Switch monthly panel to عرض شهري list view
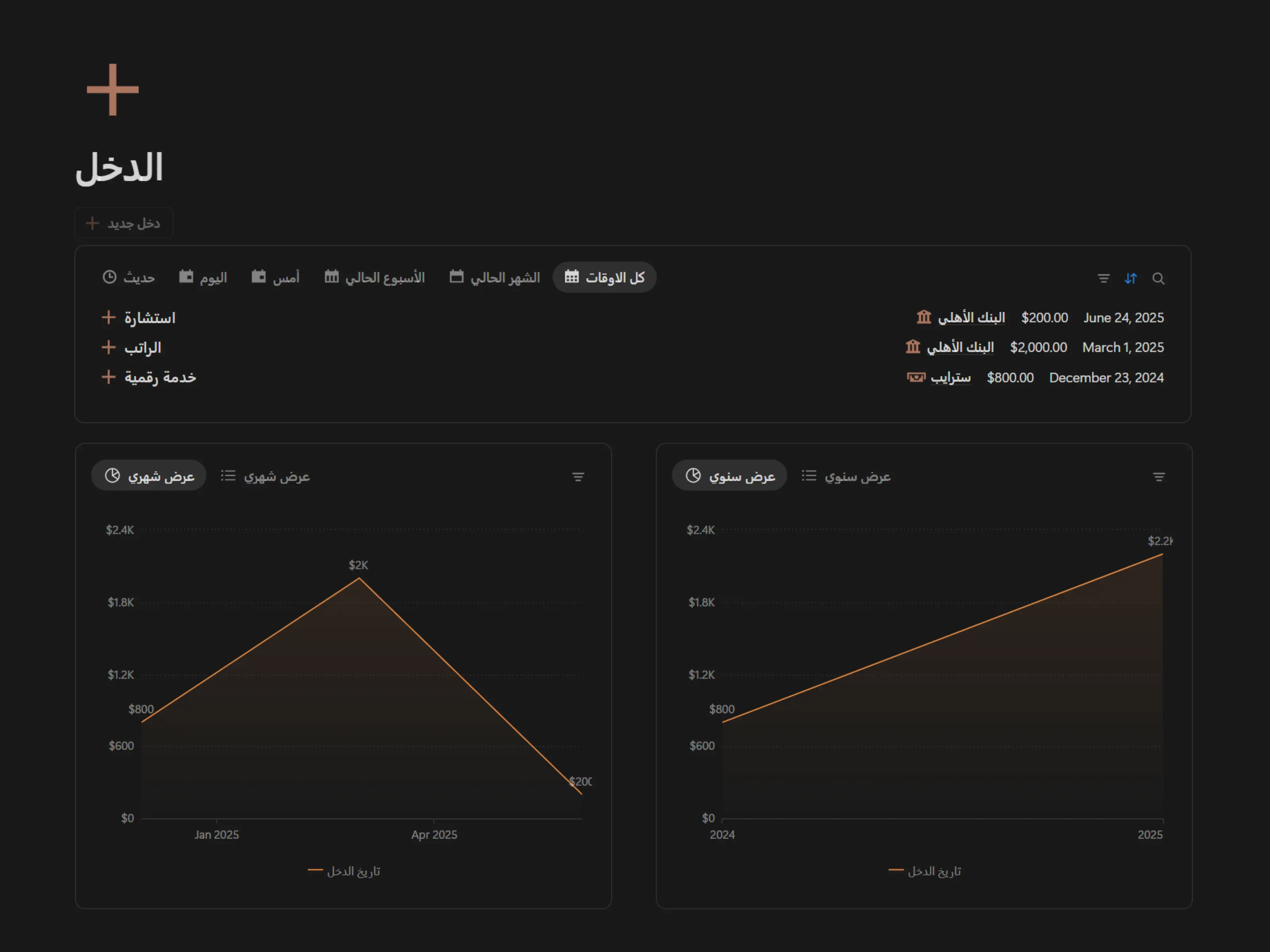The width and height of the screenshot is (1270, 952). point(265,476)
